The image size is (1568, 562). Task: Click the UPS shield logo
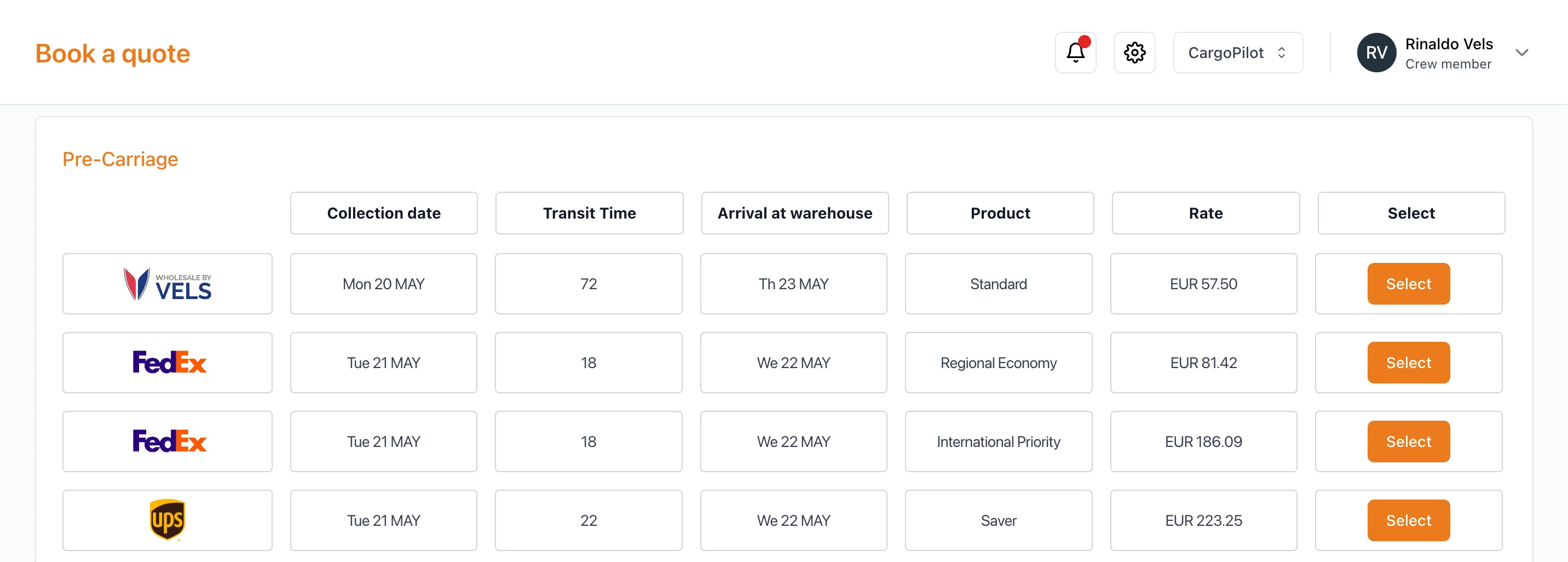click(168, 520)
